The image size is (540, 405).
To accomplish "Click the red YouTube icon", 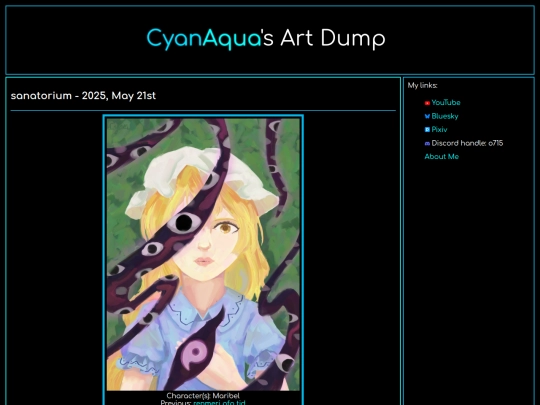I will coord(427,103).
